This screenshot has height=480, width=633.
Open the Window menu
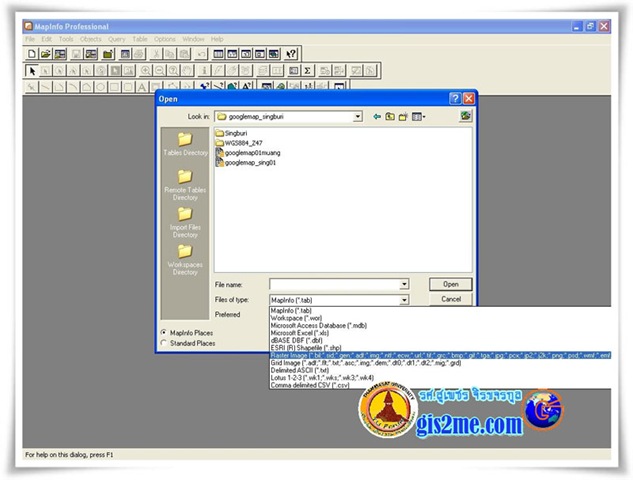(x=193, y=39)
